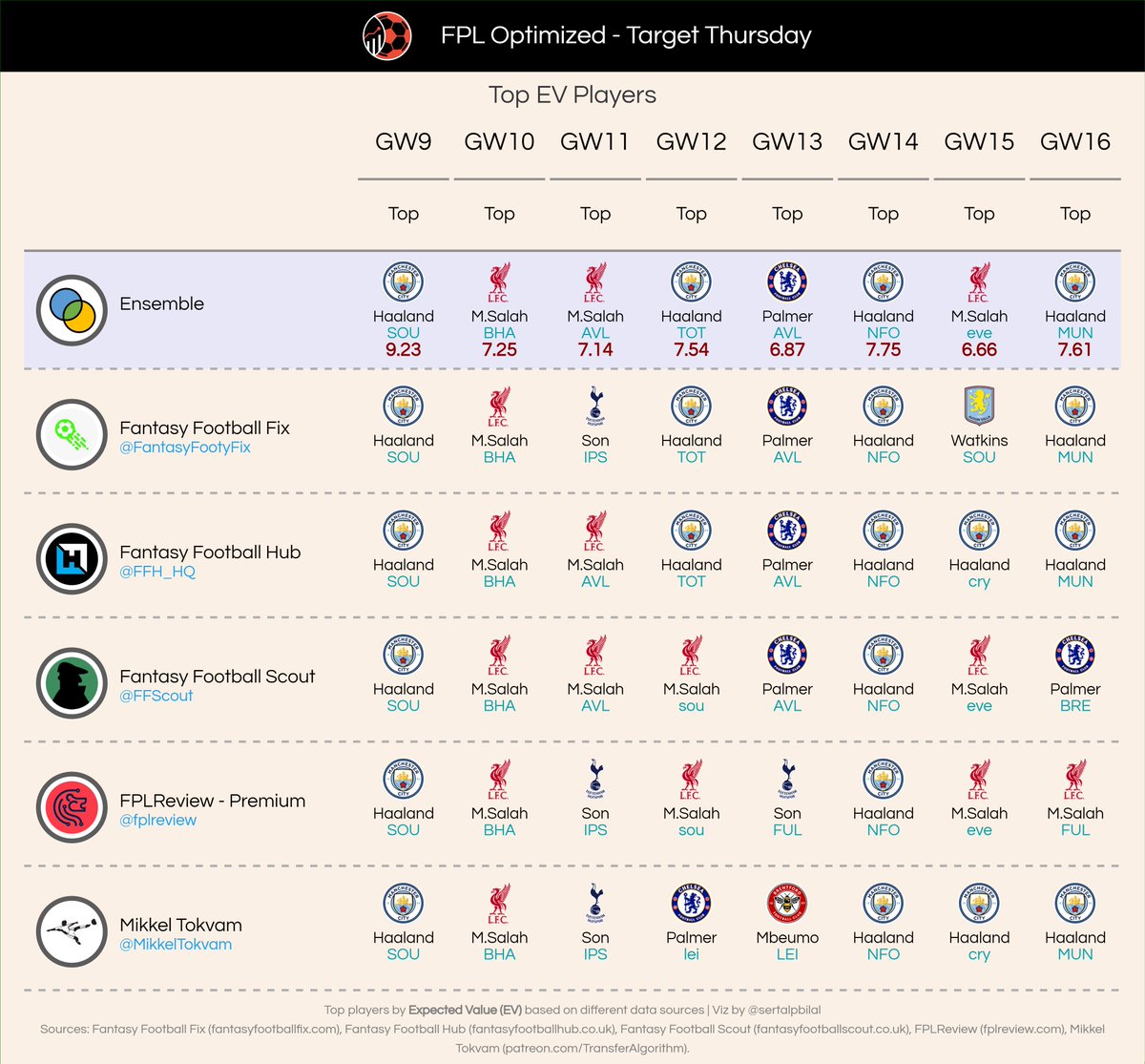
Task: Click the Sources footer text line
Action: click(x=572, y=1038)
